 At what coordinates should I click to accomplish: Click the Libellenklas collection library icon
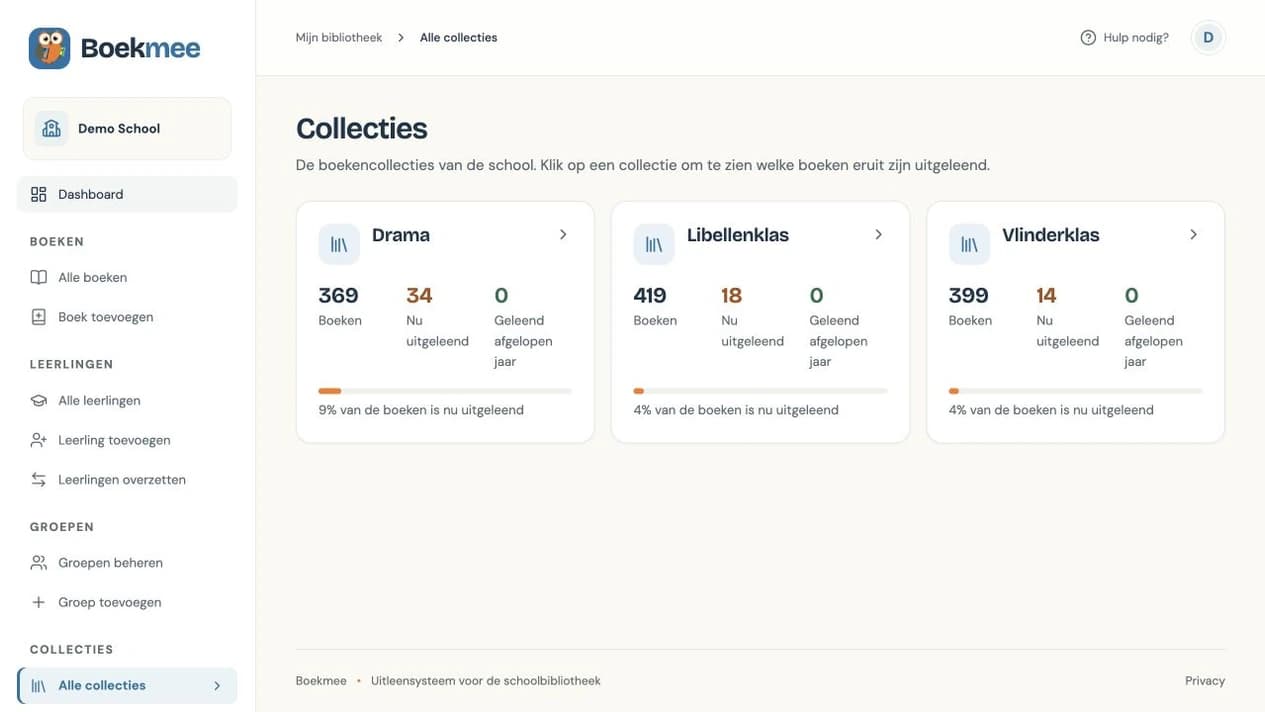[654, 244]
